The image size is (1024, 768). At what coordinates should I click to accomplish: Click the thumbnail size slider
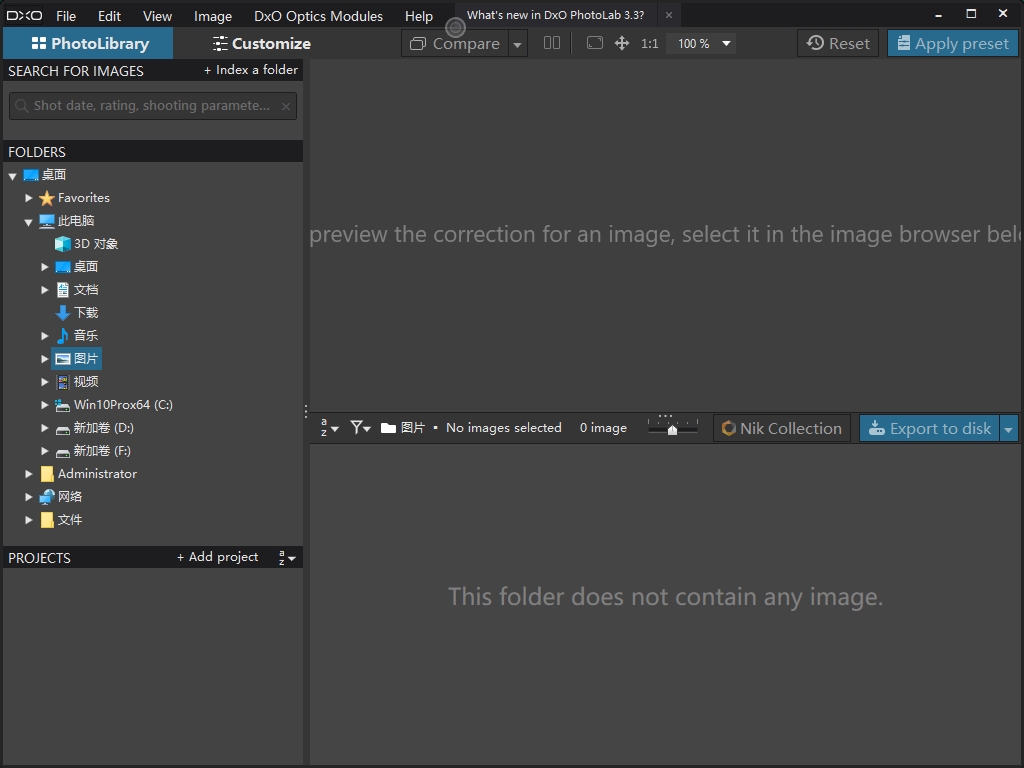tap(672, 428)
